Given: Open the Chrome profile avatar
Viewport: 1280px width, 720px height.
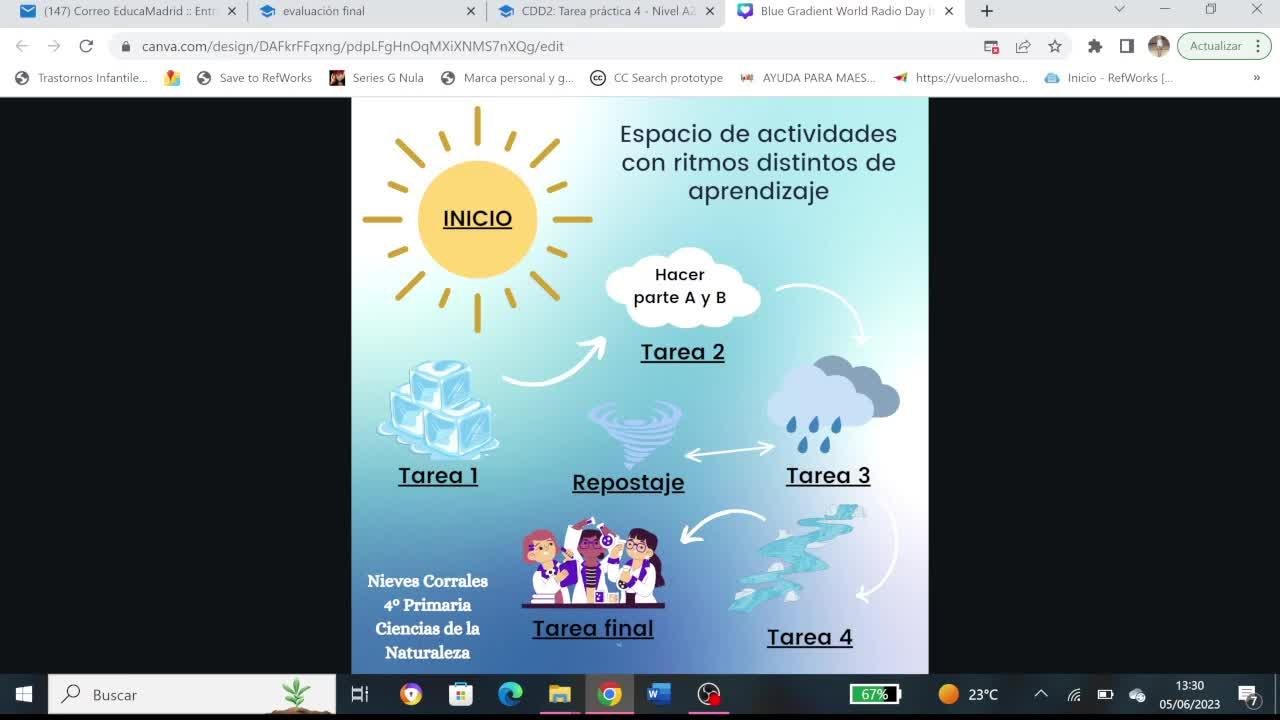Looking at the screenshot, I should [1159, 46].
